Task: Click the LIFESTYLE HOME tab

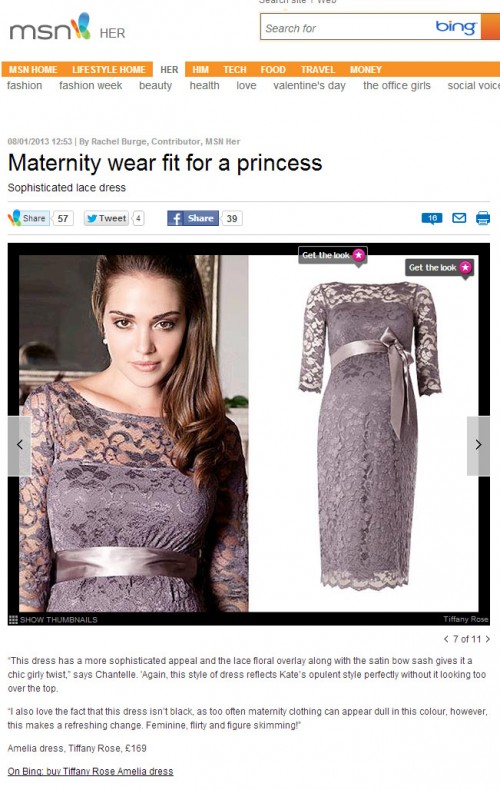Action: [108, 70]
